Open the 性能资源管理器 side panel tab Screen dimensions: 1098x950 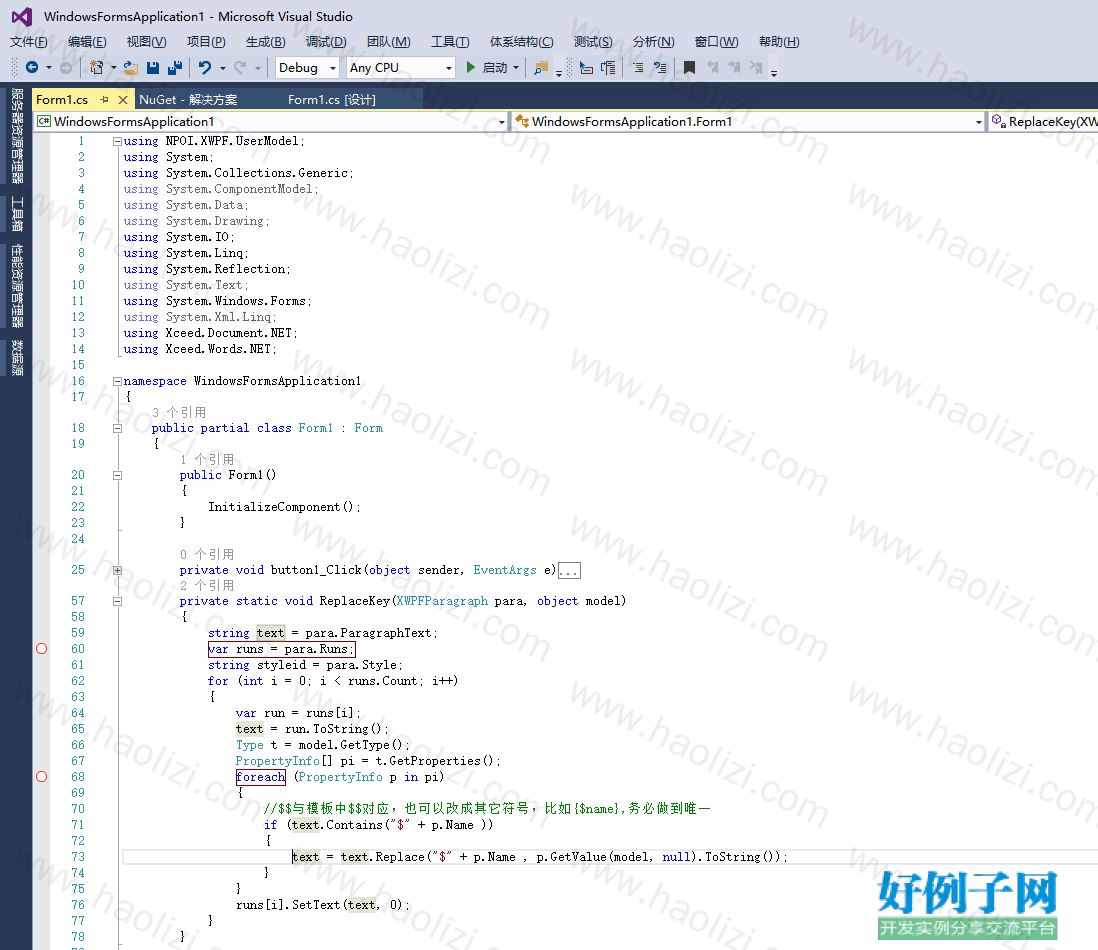pyautogui.click(x=17, y=286)
